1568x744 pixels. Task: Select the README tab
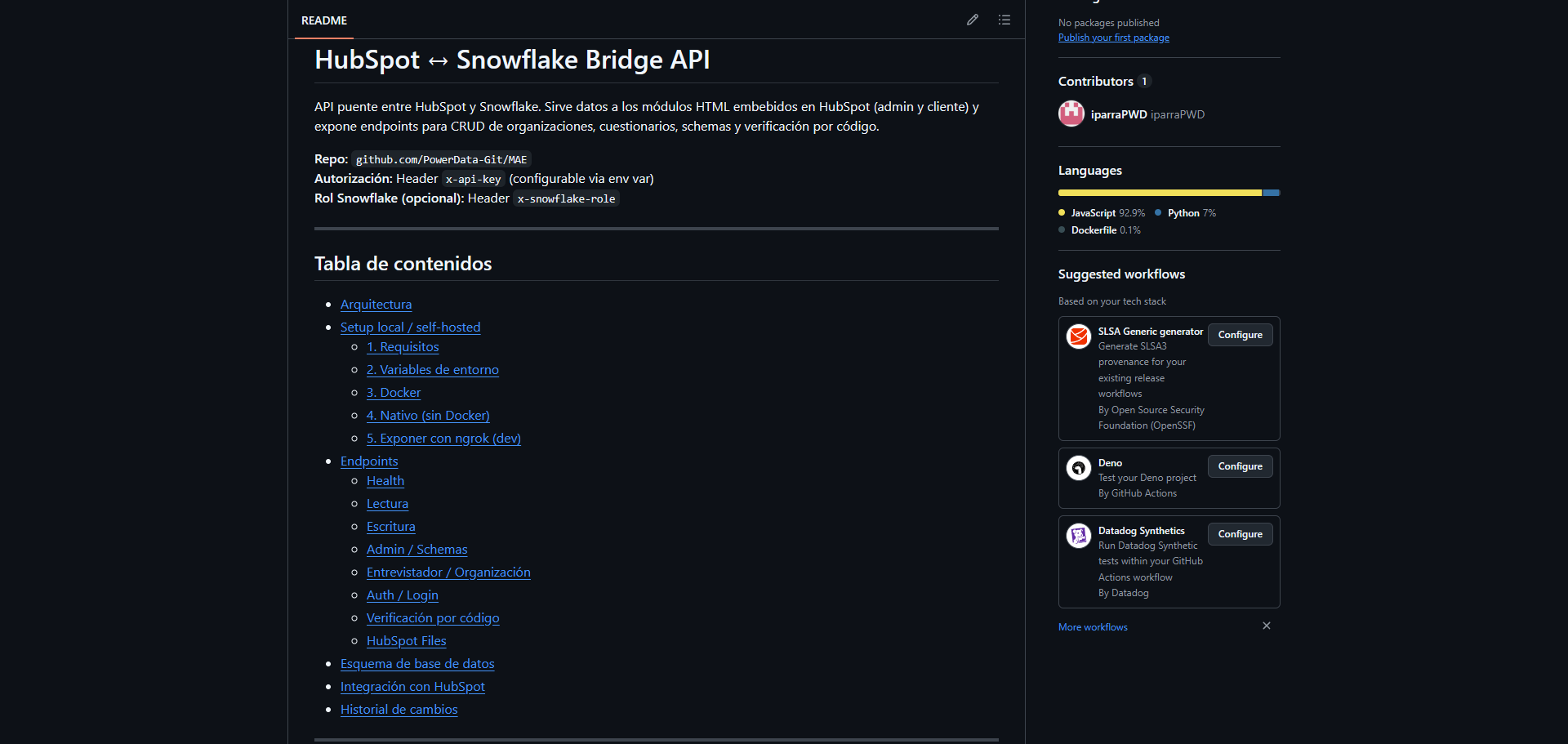click(324, 20)
